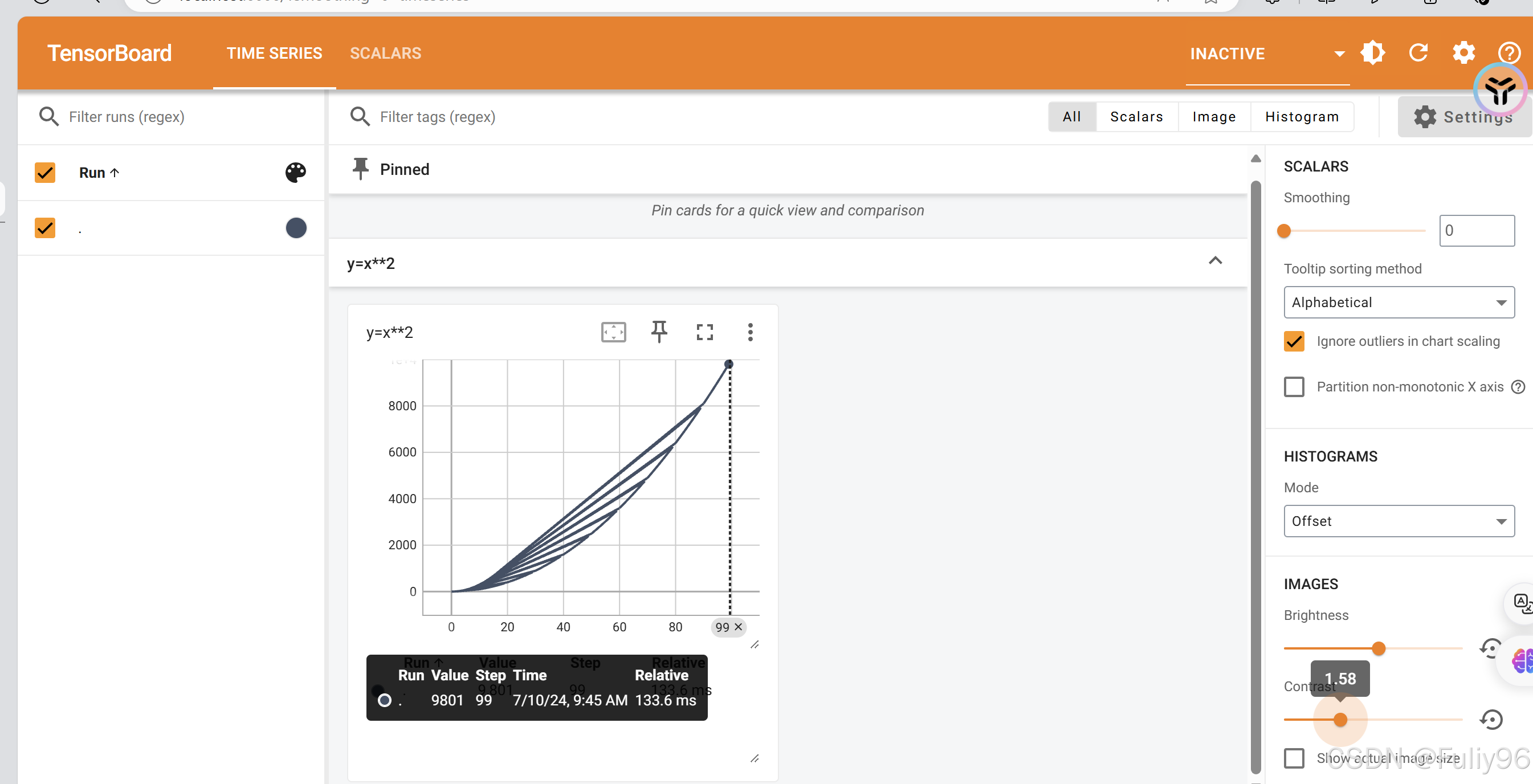Click the main panel vertical scrollbar
1533x784 pixels.
(1255, 476)
